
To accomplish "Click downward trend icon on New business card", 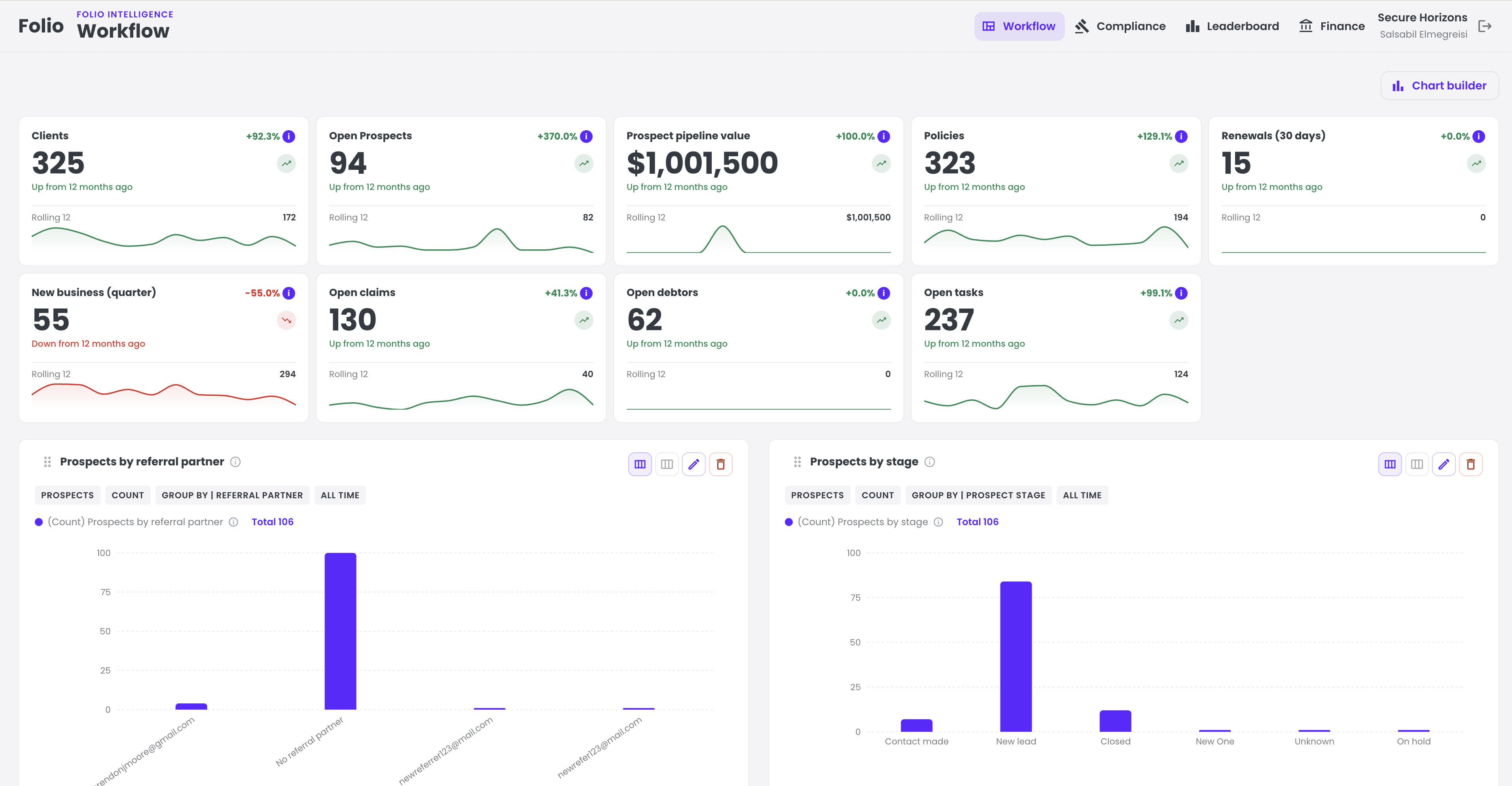I will (x=286, y=321).
